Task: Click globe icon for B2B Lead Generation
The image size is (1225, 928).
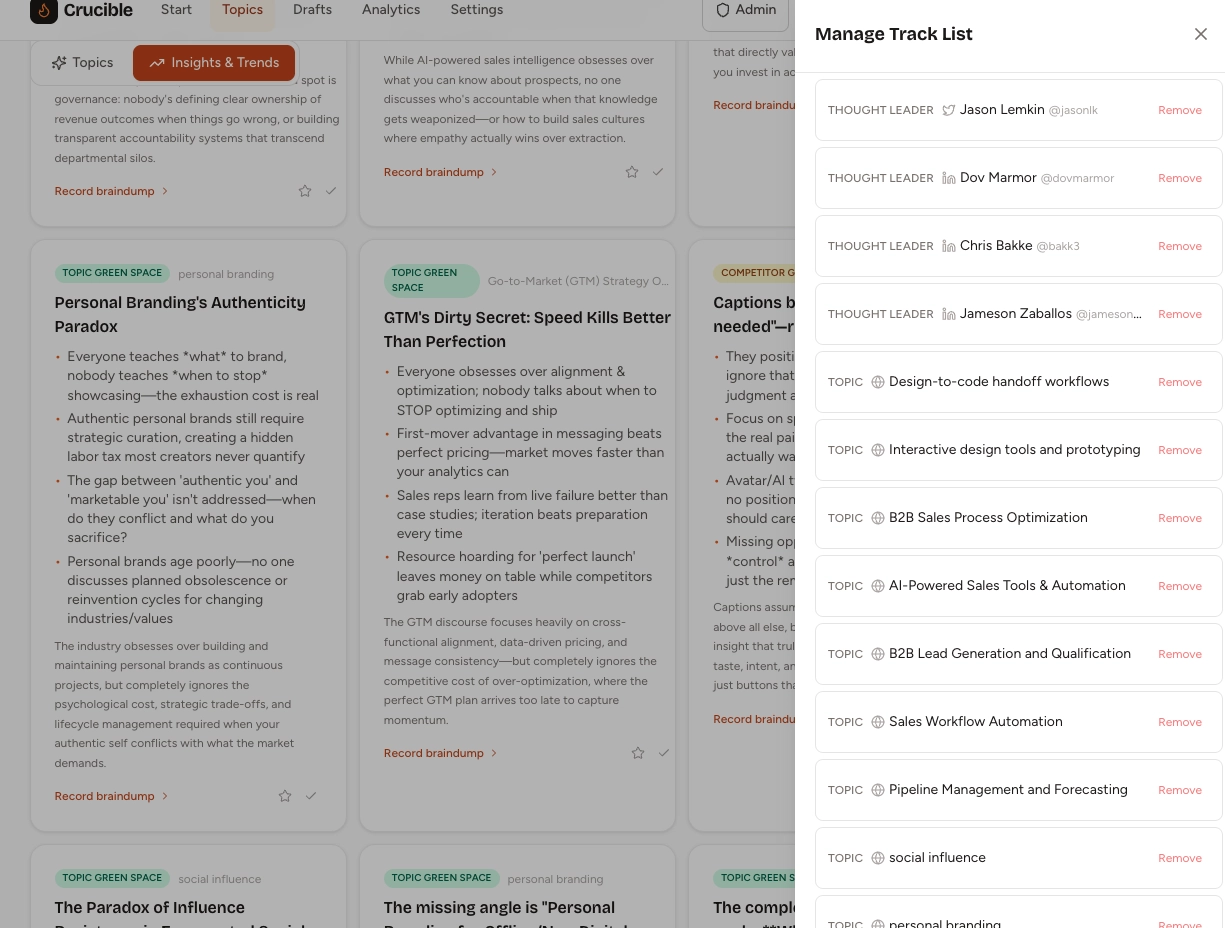Action: pyautogui.click(x=878, y=654)
